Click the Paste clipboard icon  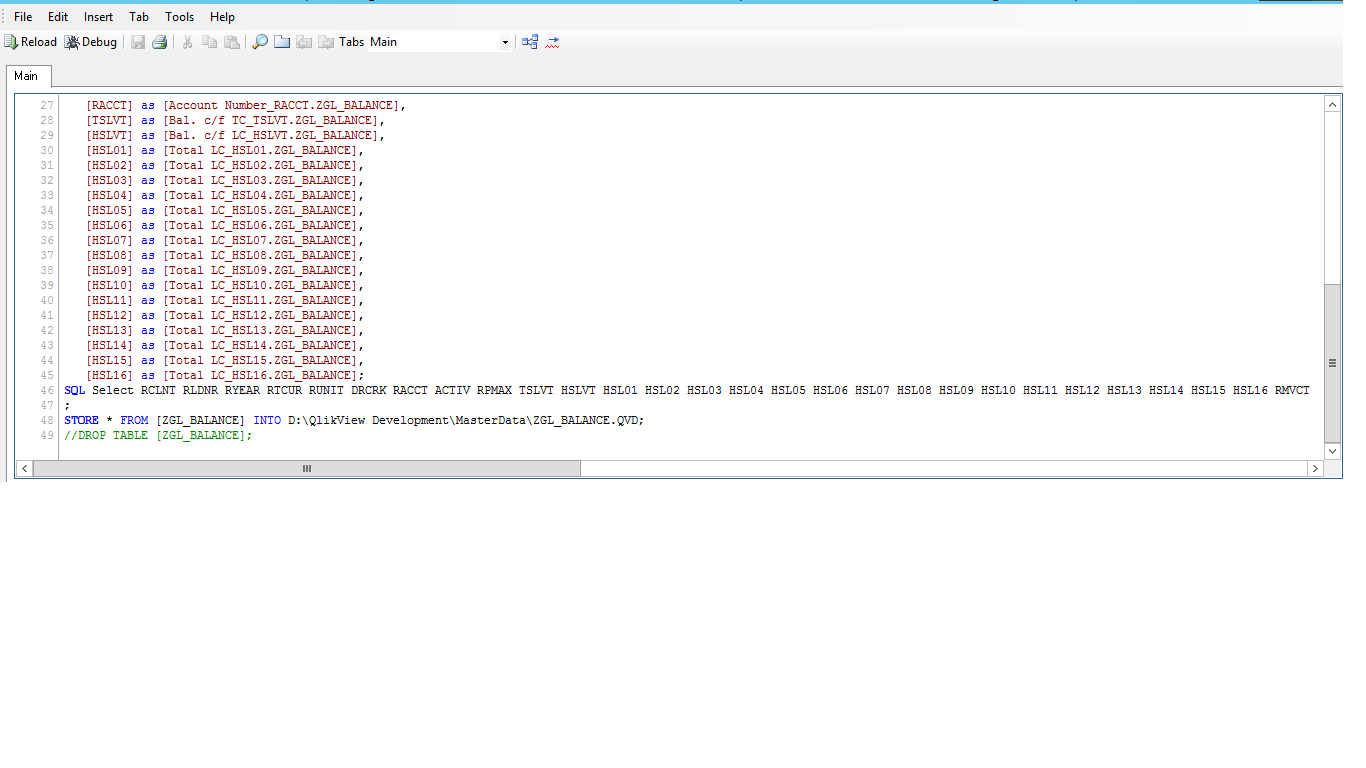(231, 42)
